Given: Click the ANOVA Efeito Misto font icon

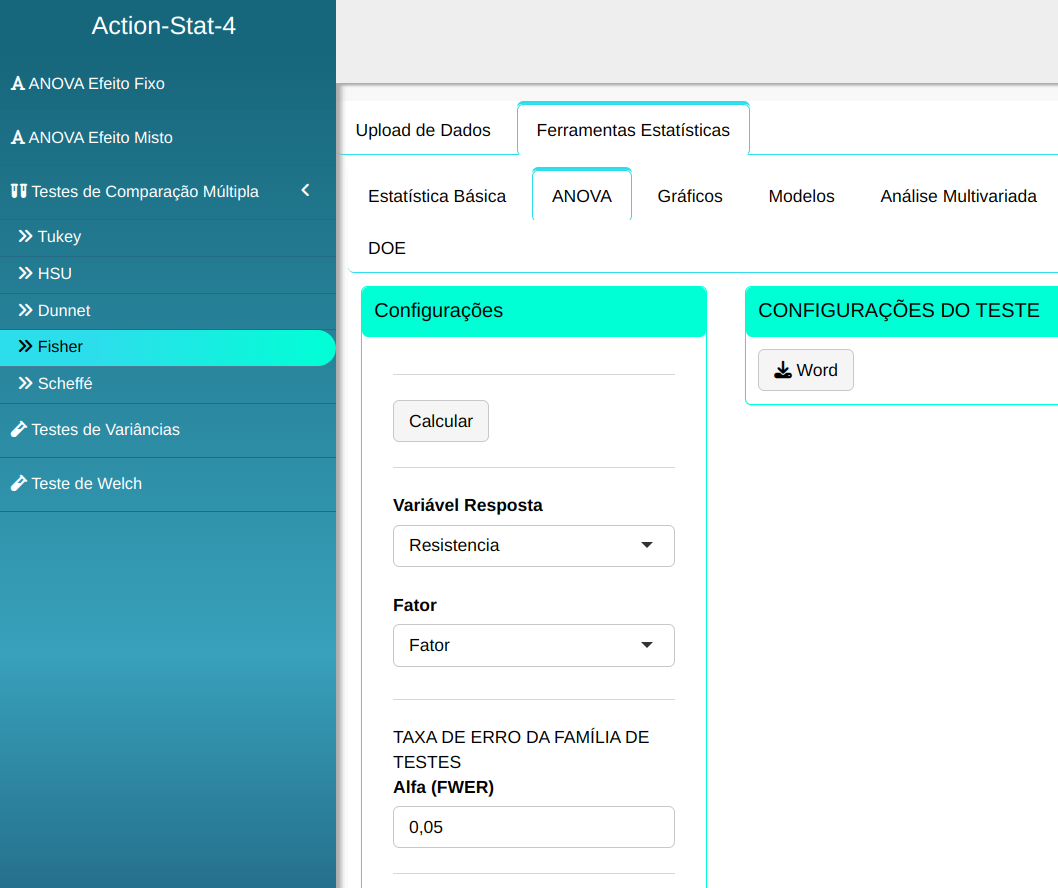Looking at the screenshot, I should point(17,138).
